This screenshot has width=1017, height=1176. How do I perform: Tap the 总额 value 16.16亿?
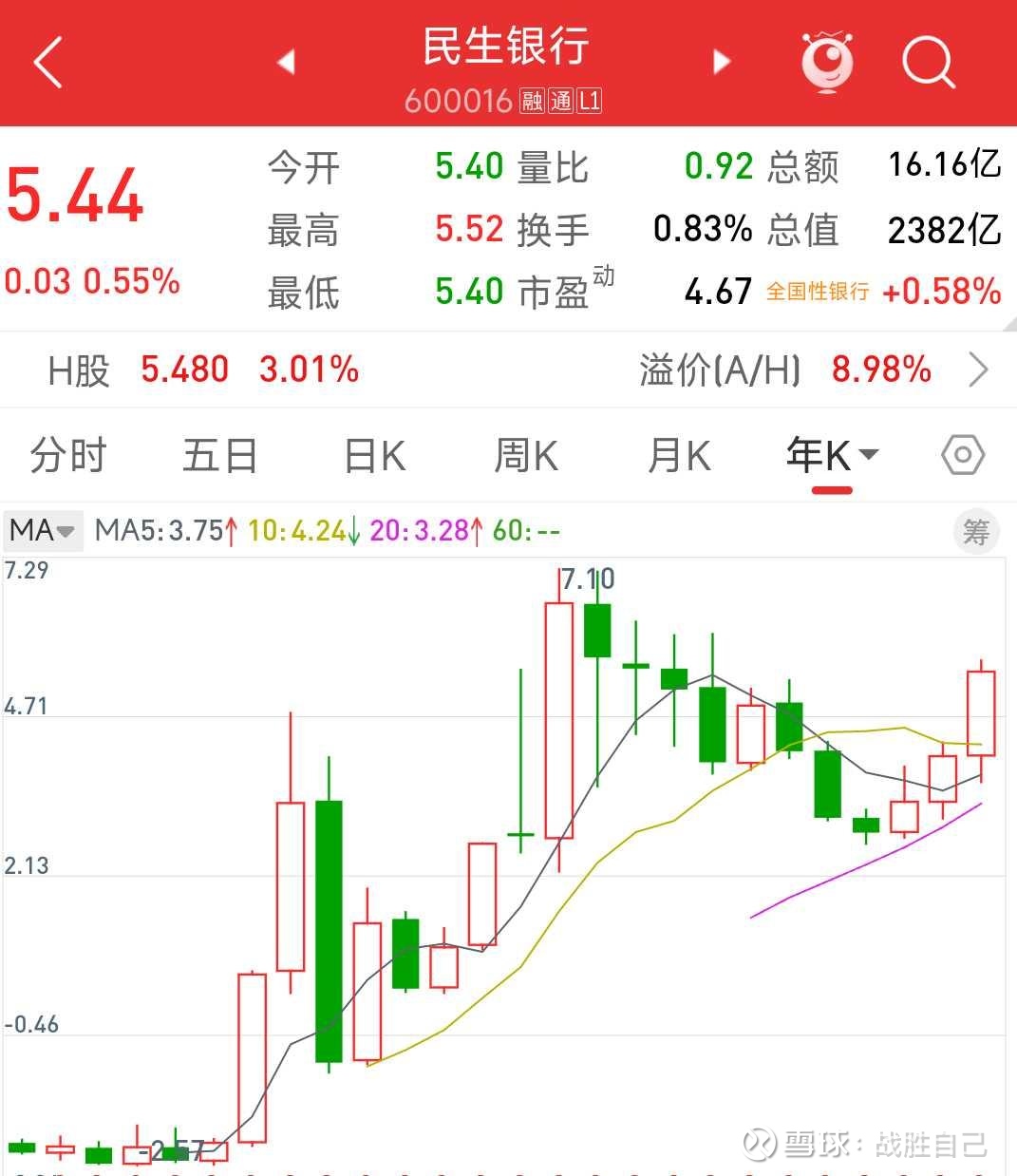[x=945, y=164]
